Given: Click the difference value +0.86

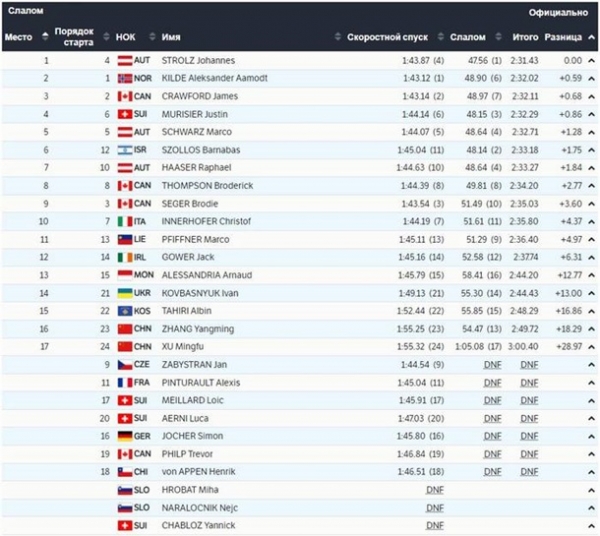Looking at the screenshot, I should point(571,114).
